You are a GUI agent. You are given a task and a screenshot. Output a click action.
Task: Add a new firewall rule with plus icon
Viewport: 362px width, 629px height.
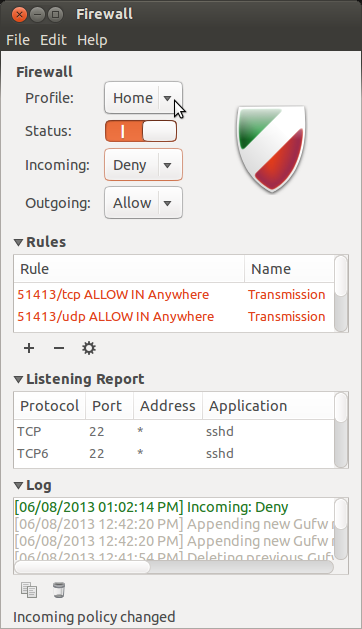click(x=29, y=348)
